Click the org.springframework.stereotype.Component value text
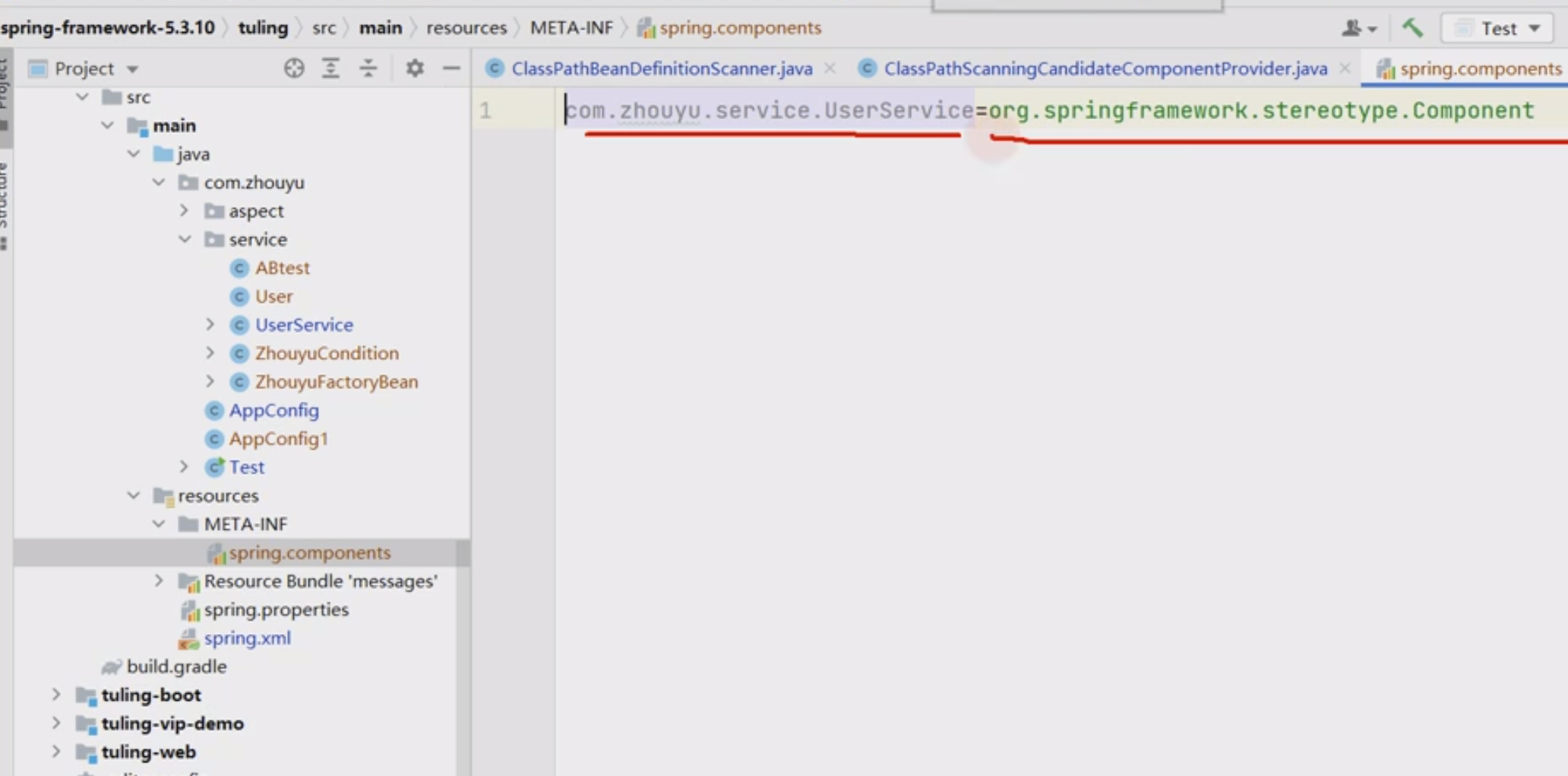The width and height of the screenshot is (1568, 776). (x=1261, y=111)
